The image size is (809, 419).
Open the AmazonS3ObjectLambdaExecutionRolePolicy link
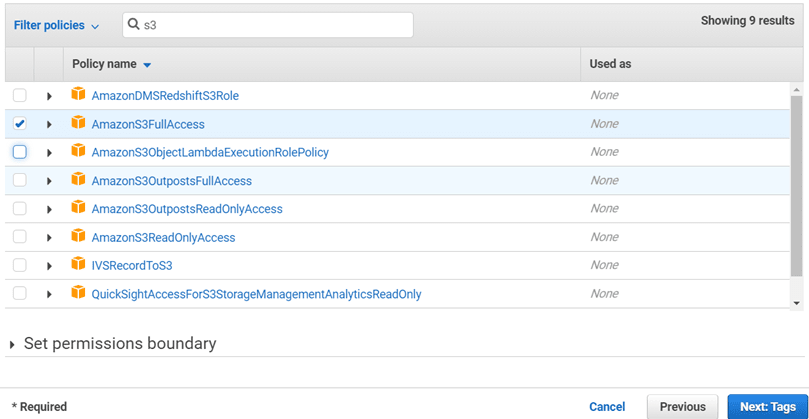click(x=210, y=153)
